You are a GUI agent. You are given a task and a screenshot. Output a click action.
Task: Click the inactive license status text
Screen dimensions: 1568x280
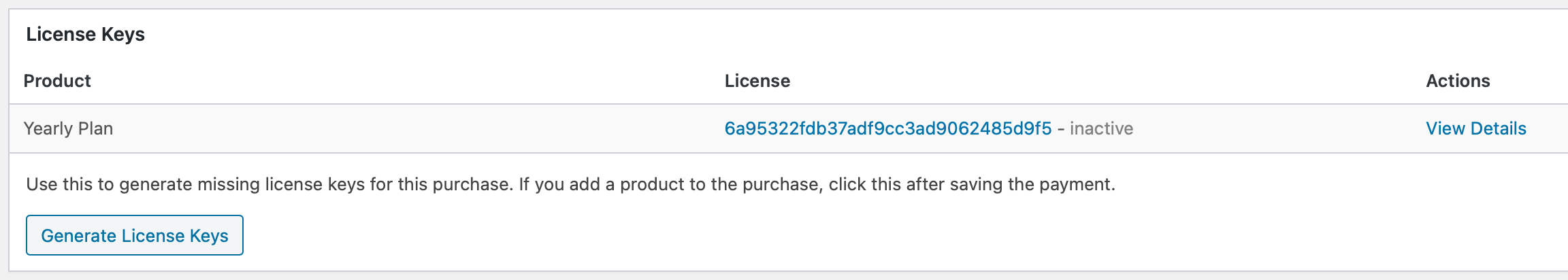(1101, 128)
